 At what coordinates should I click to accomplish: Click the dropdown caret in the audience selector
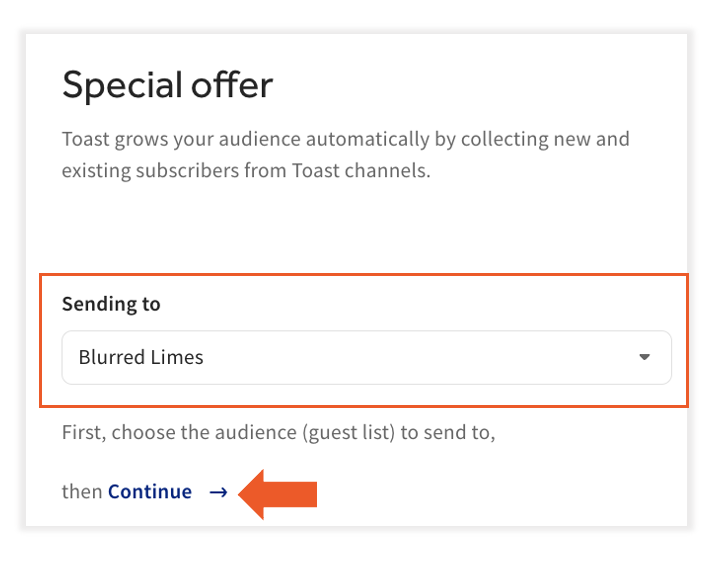[644, 357]
